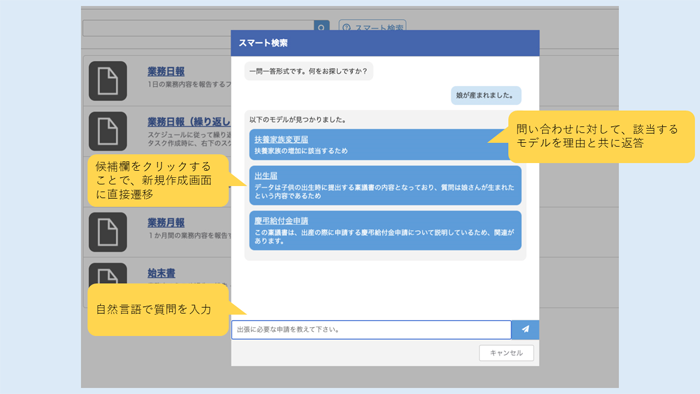Open the 扶養家族変更届 link
Image resolution: width=700 pixels, height=394 pixels.
pyautogui.click(x=281, y=140)
